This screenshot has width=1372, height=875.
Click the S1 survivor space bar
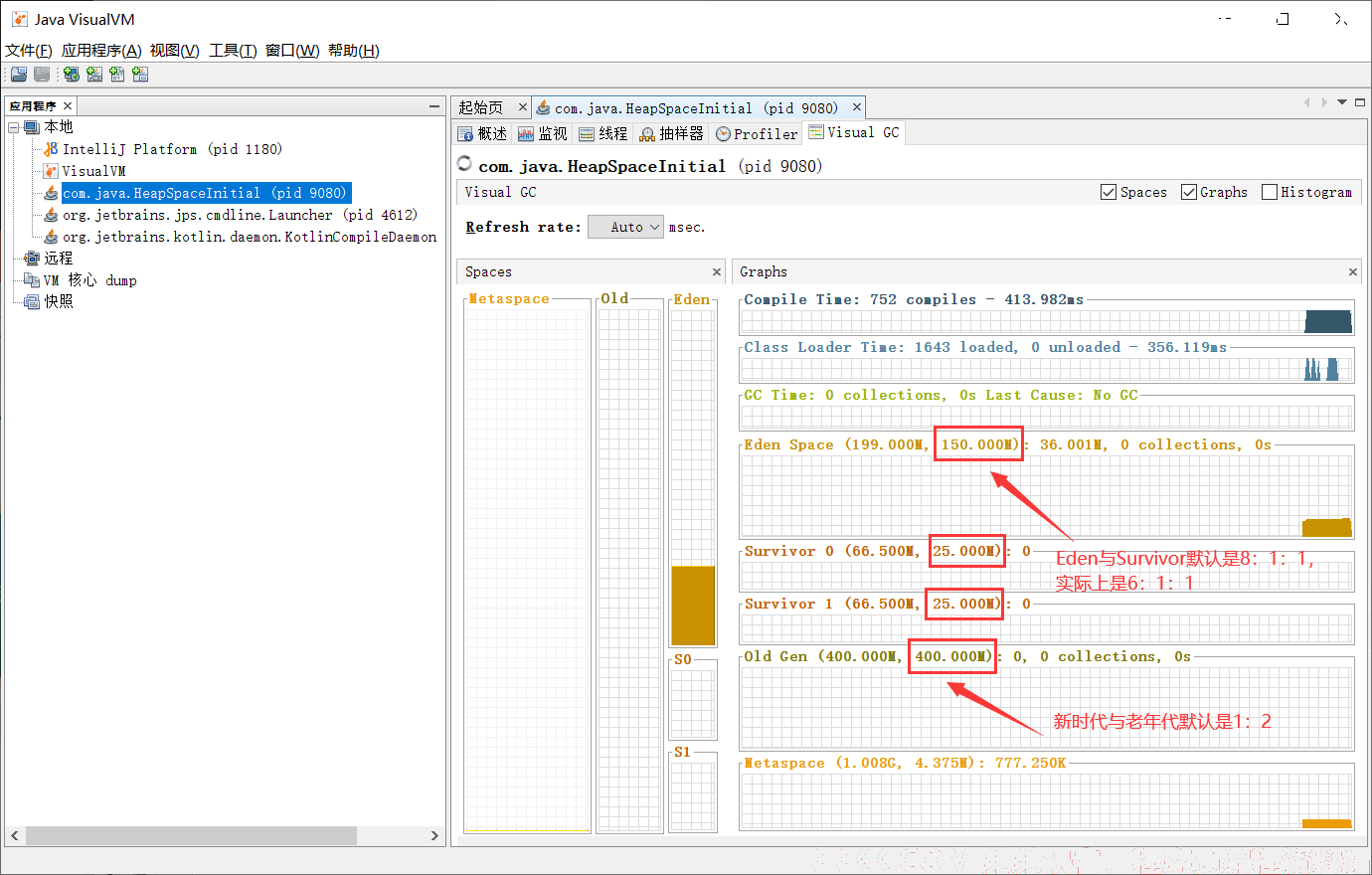(x=693, y=795)
